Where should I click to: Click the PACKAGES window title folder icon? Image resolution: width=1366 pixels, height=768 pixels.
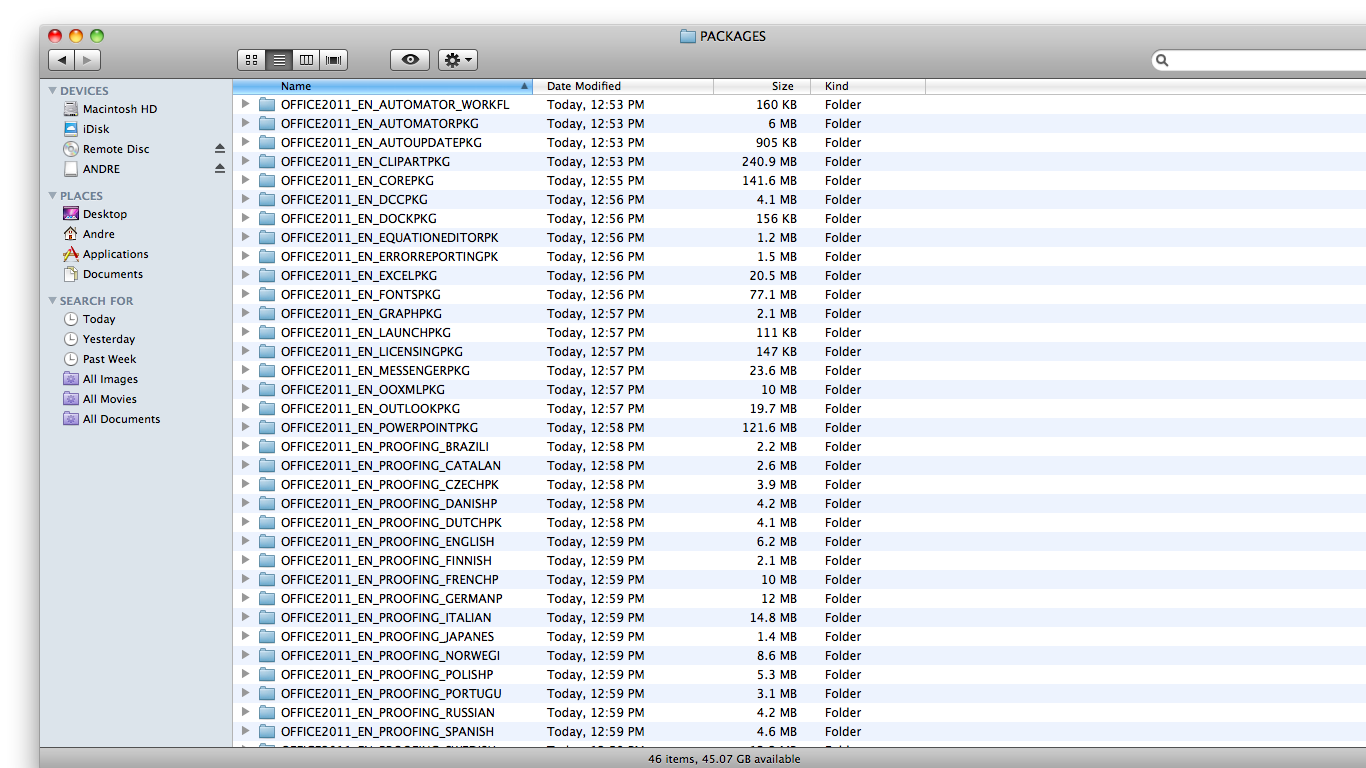click(x=687, y=36)
